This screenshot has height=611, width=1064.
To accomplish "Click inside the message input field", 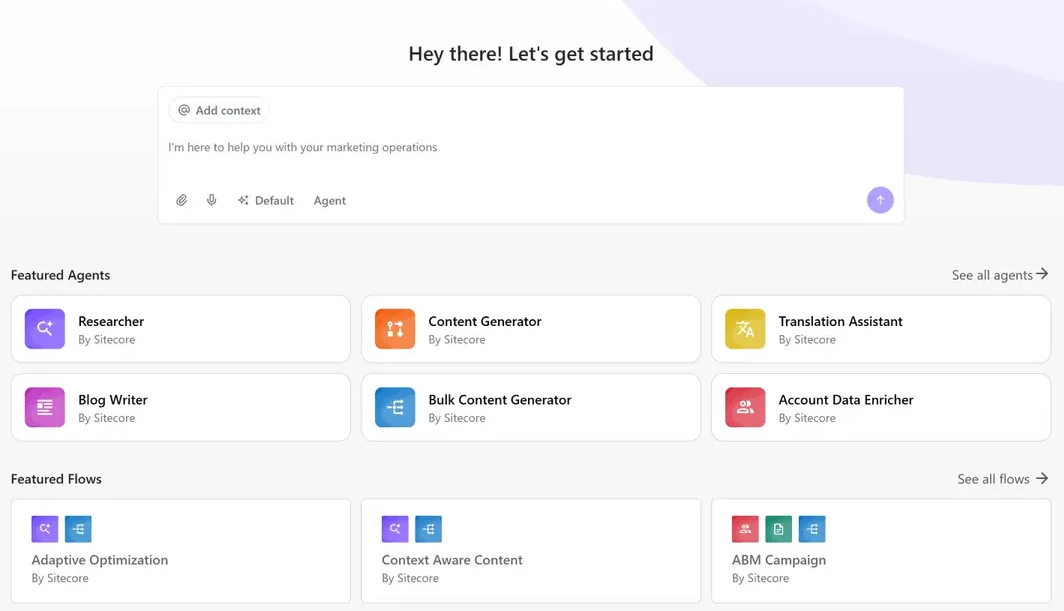I will (530, 147).
